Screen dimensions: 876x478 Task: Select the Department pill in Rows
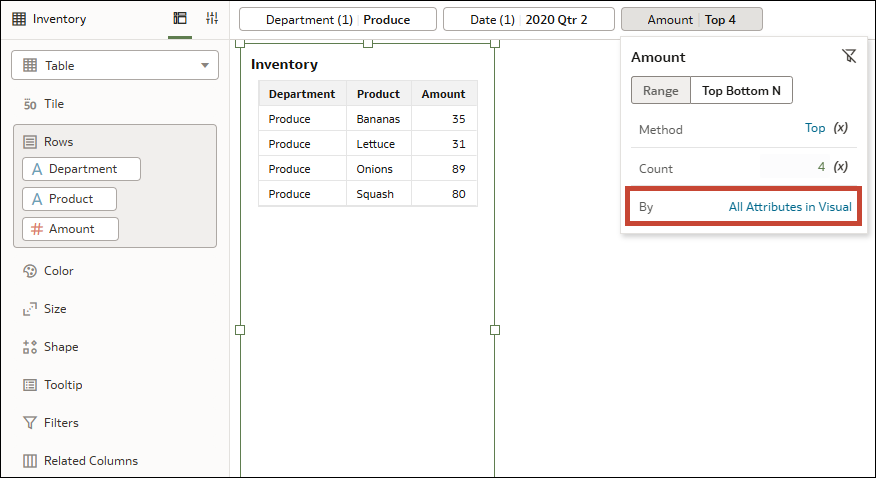(82, 169)
